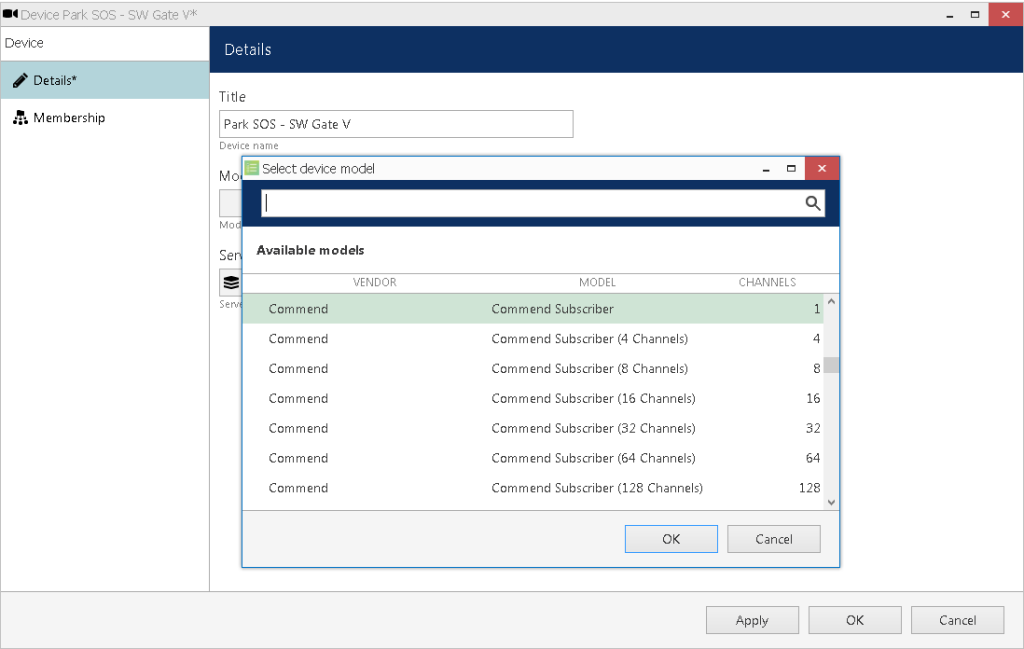Click the search magnifier icon
This screenshot has height=649, width=1024.
(812, 203)
